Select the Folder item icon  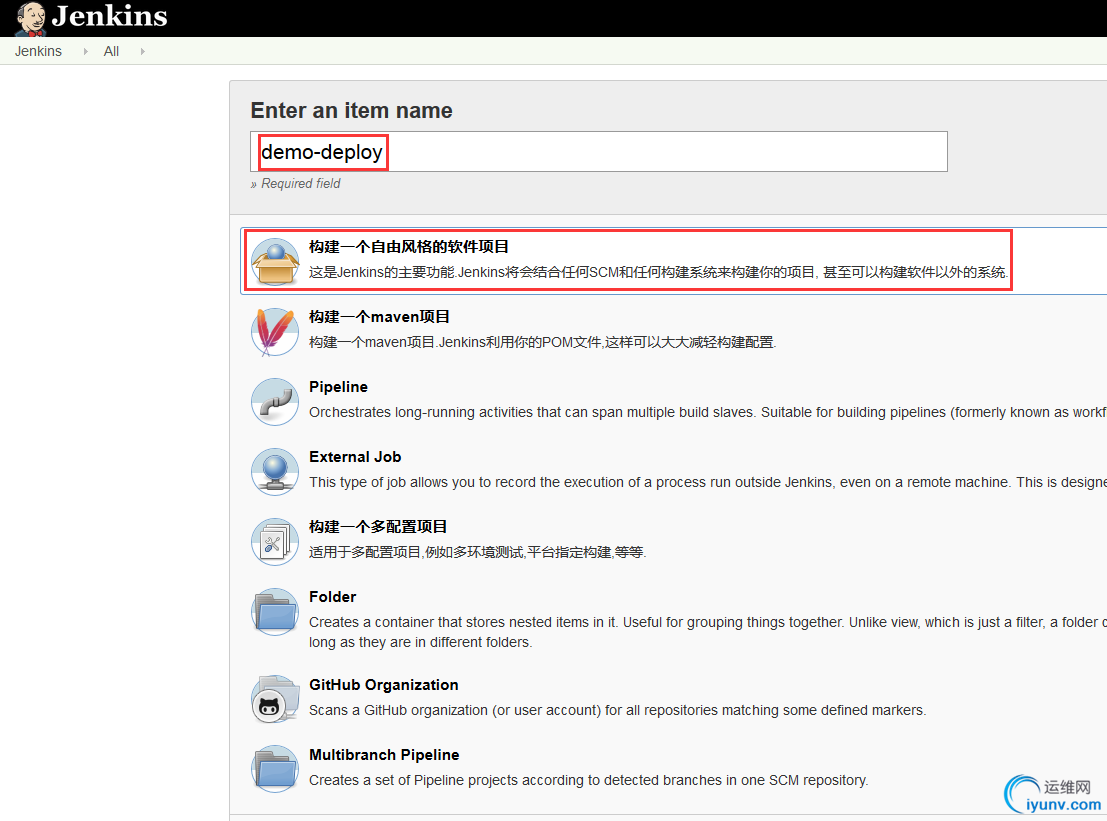[x=275, y=611]
